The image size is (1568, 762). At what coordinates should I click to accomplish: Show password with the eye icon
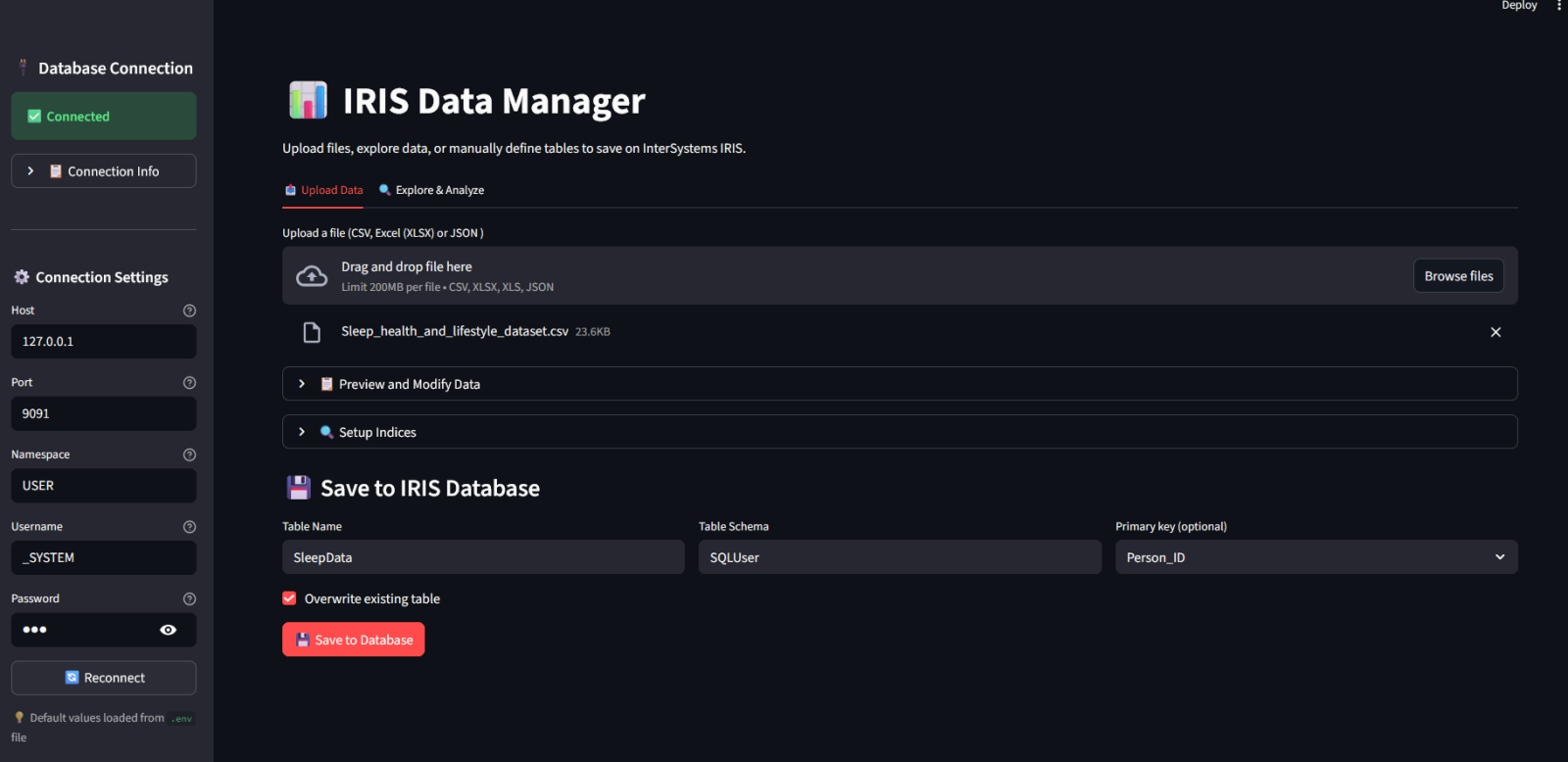(169, 630)
